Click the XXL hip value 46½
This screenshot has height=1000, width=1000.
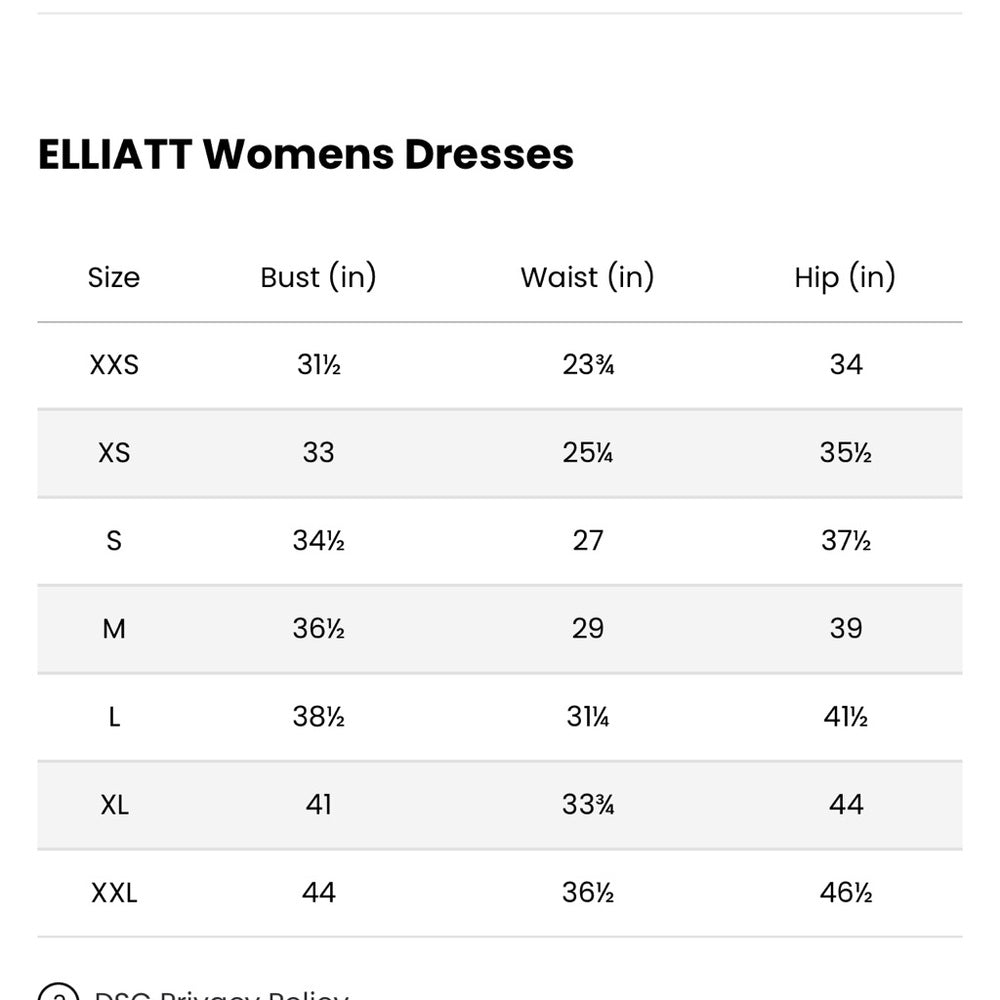tap(845, 893)
